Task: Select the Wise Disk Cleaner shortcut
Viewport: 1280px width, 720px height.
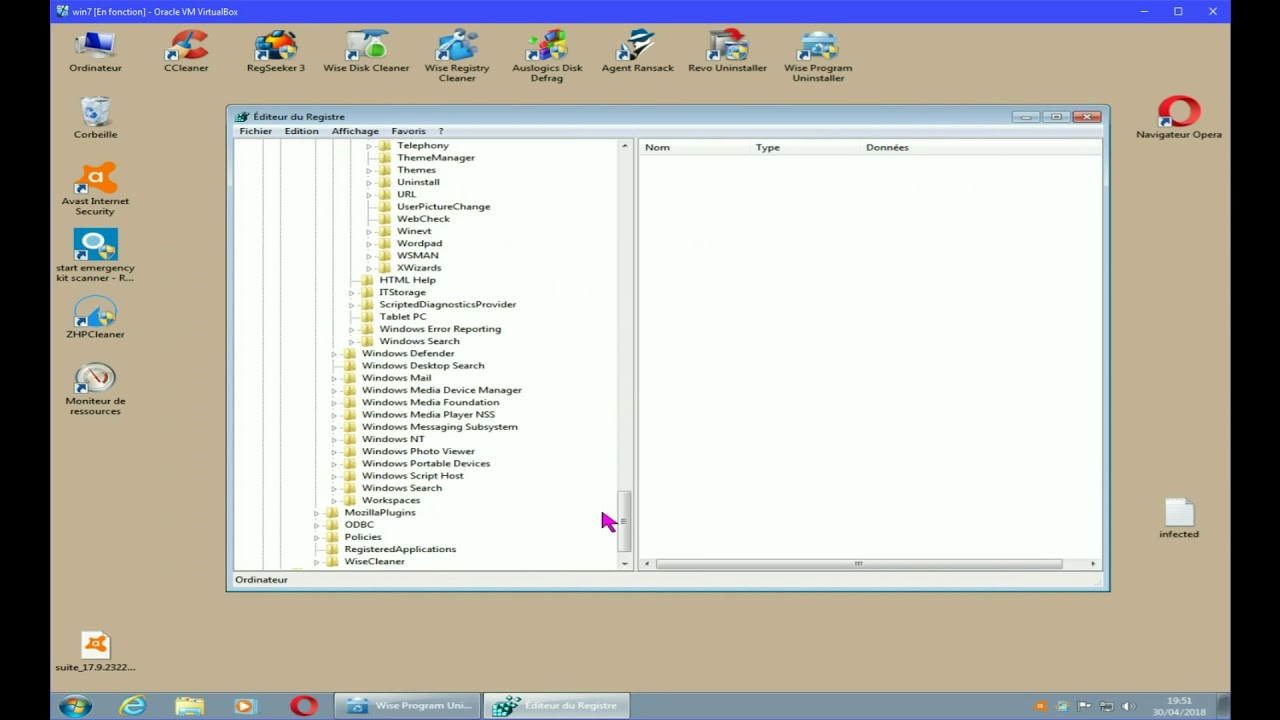Action: pyautogui.click(x=366, y=52)
